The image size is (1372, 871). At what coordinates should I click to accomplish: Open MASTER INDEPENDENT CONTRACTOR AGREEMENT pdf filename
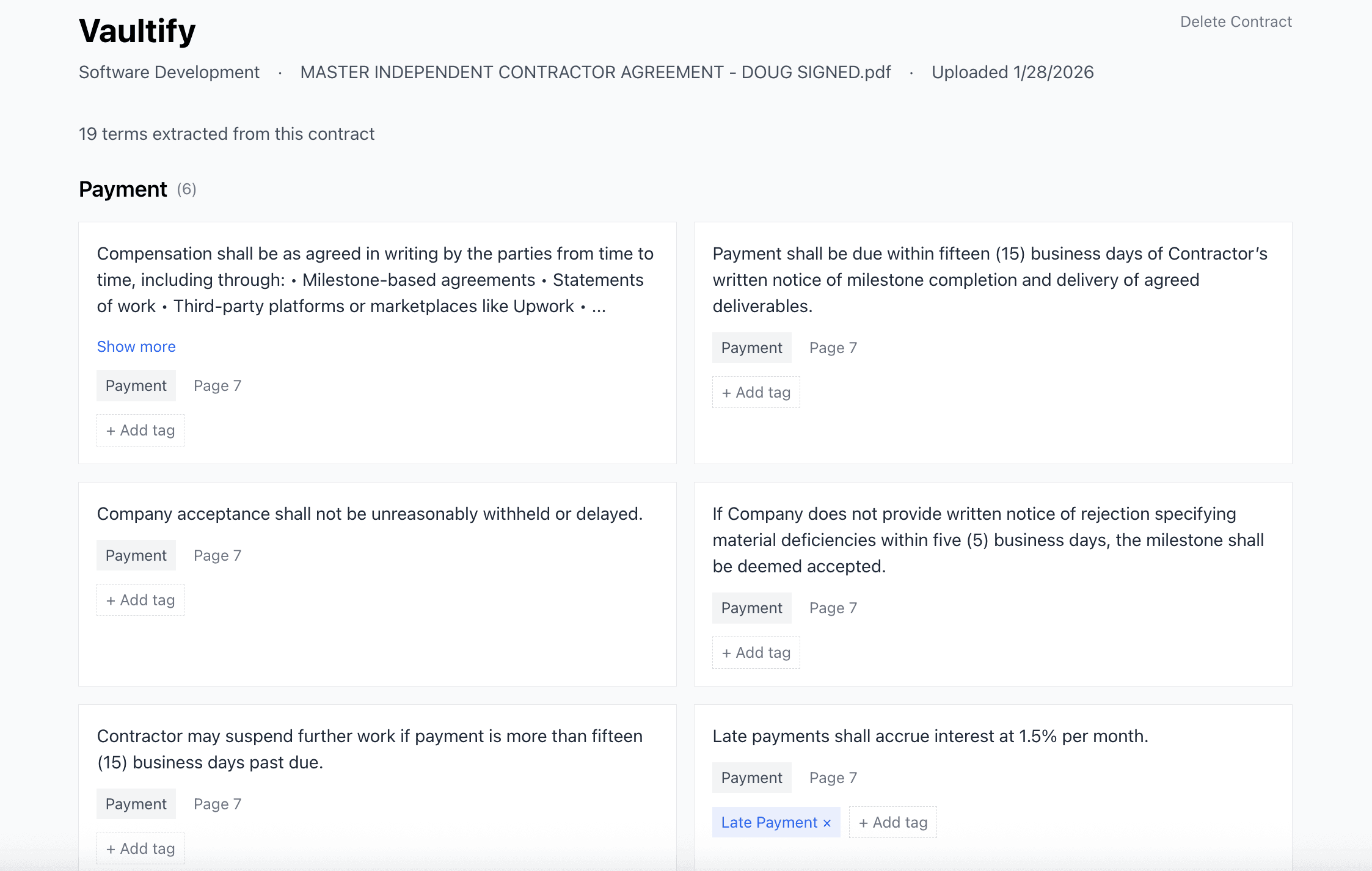(594, 72)
